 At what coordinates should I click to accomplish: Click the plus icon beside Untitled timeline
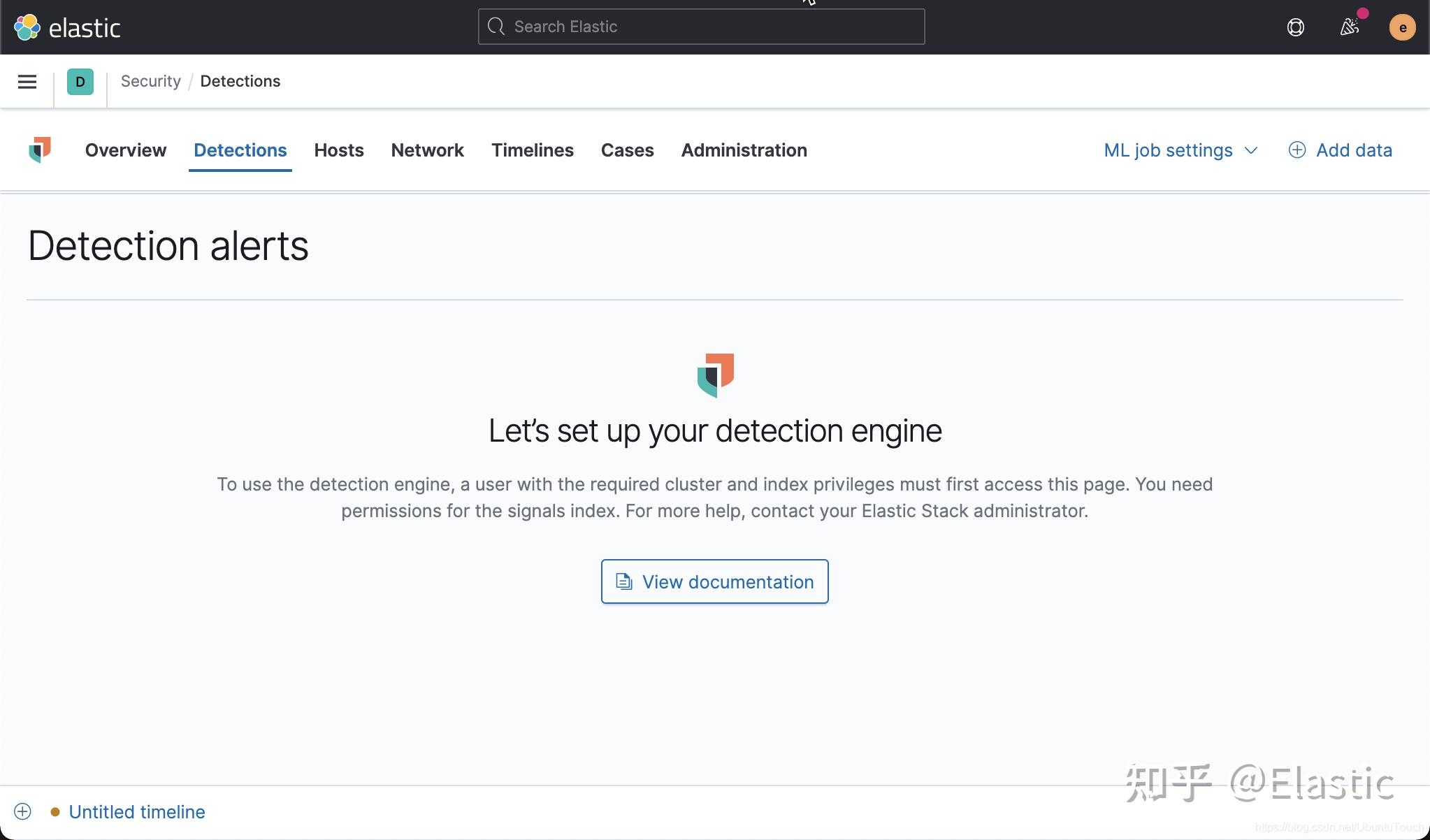click(x=23, y=811)
